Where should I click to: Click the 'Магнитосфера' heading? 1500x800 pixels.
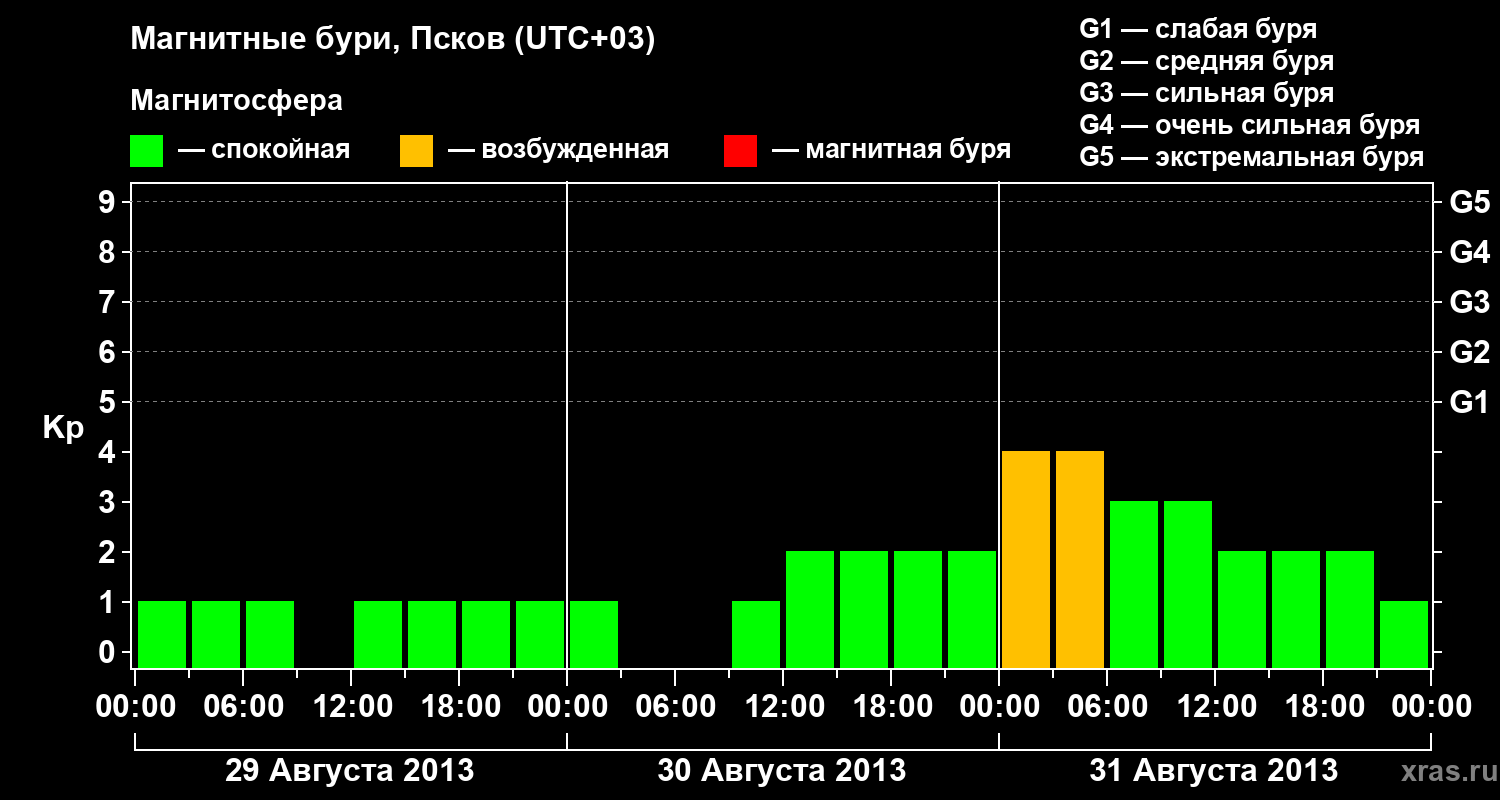(x=236, y=101)
